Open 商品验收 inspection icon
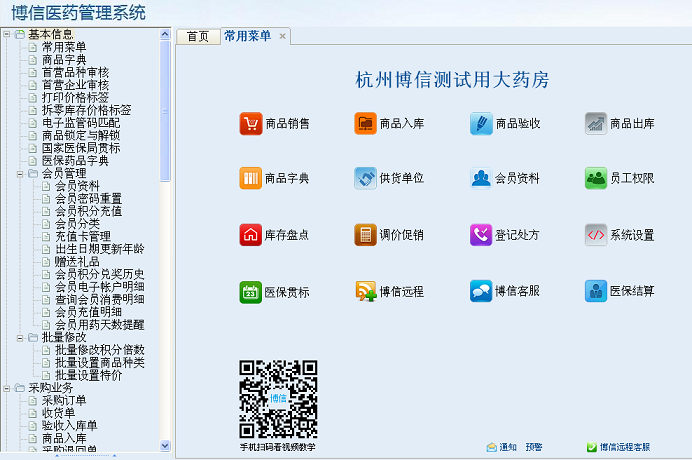This screenshot has height=460, width=692. (481, 124)
